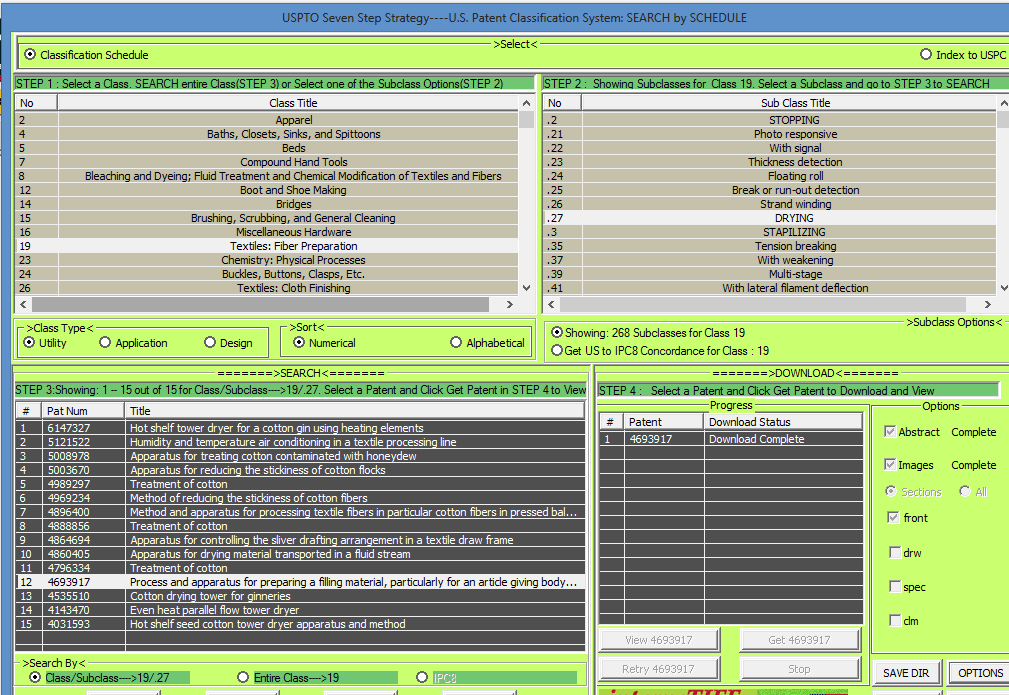Screen dimensions: 1009x695
Task: Select downloaded patent 4693917 in Progress list
Action: 731,439
